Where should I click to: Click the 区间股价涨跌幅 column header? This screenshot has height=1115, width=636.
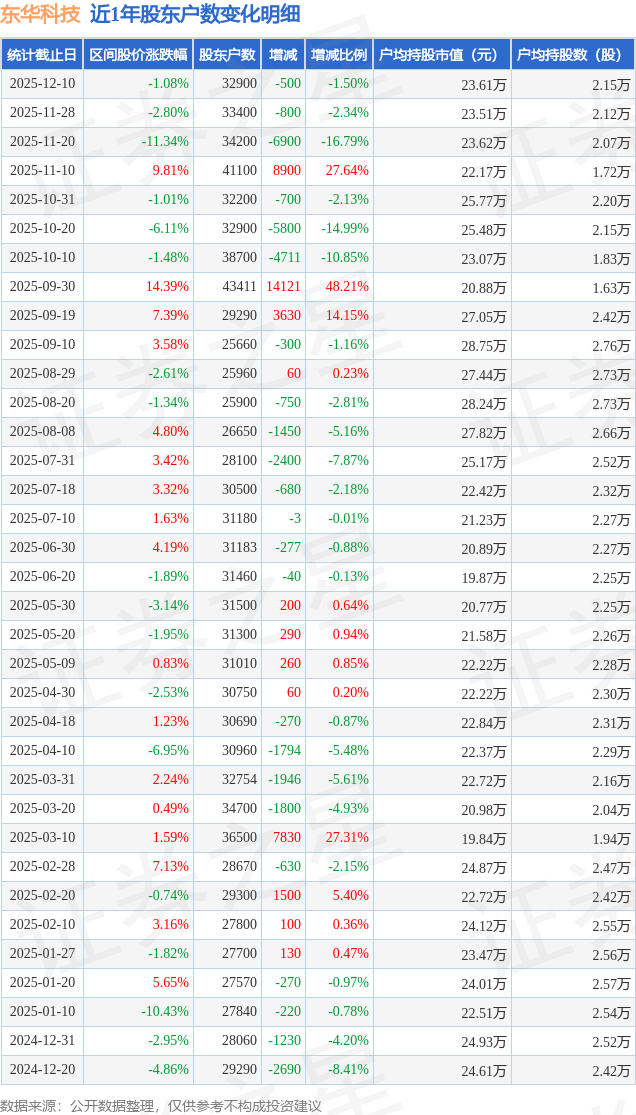(x=138, y=55)
